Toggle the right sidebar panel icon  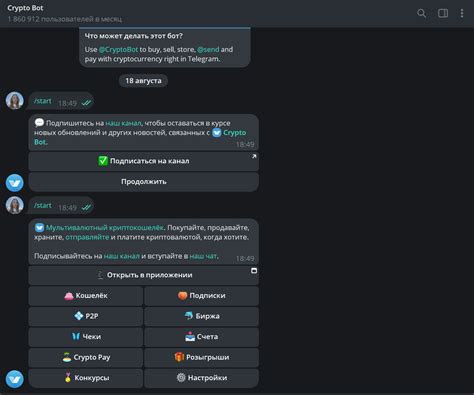[443, 13]
